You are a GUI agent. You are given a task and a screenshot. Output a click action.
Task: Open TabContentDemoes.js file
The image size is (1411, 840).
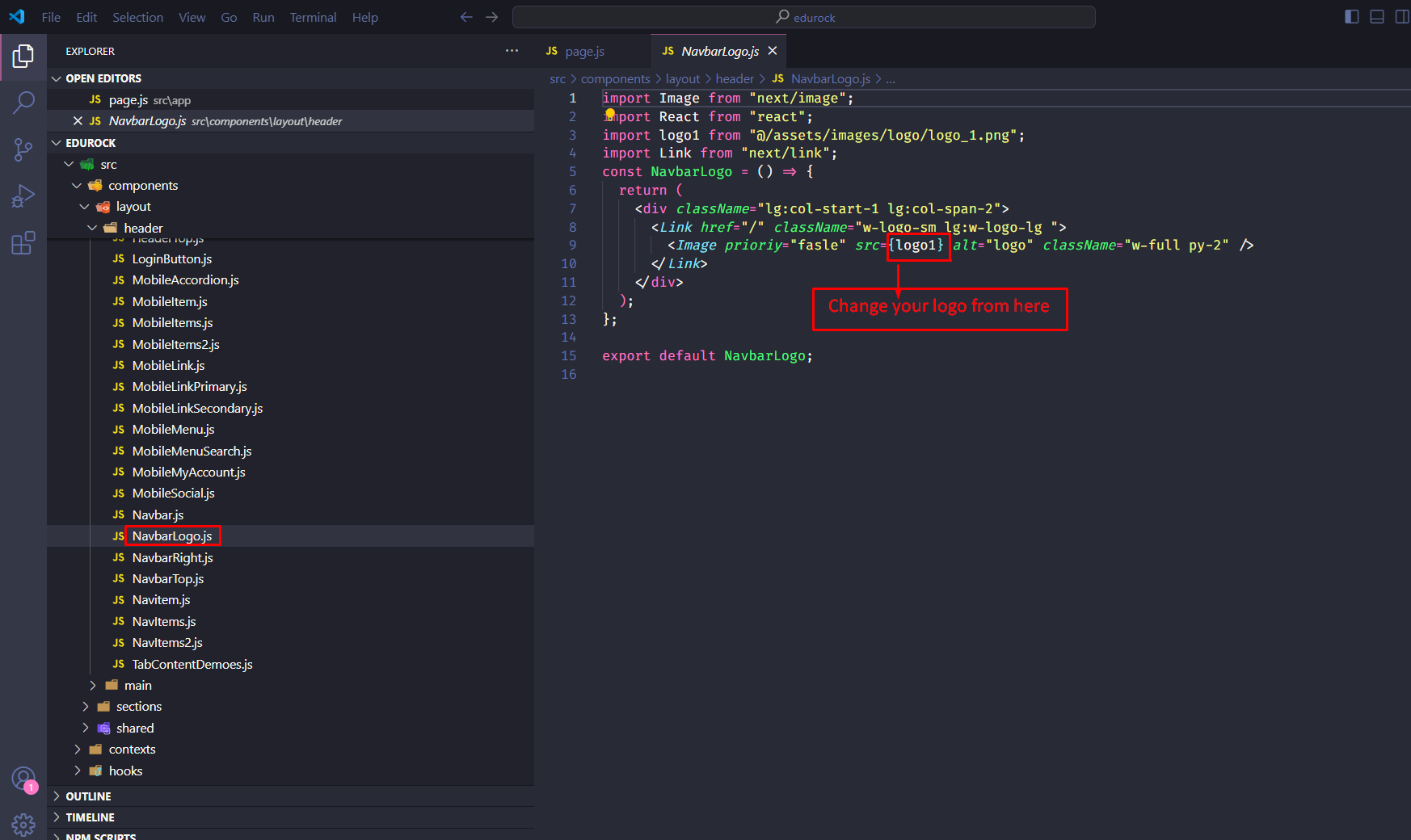click(x=290, y=664)
